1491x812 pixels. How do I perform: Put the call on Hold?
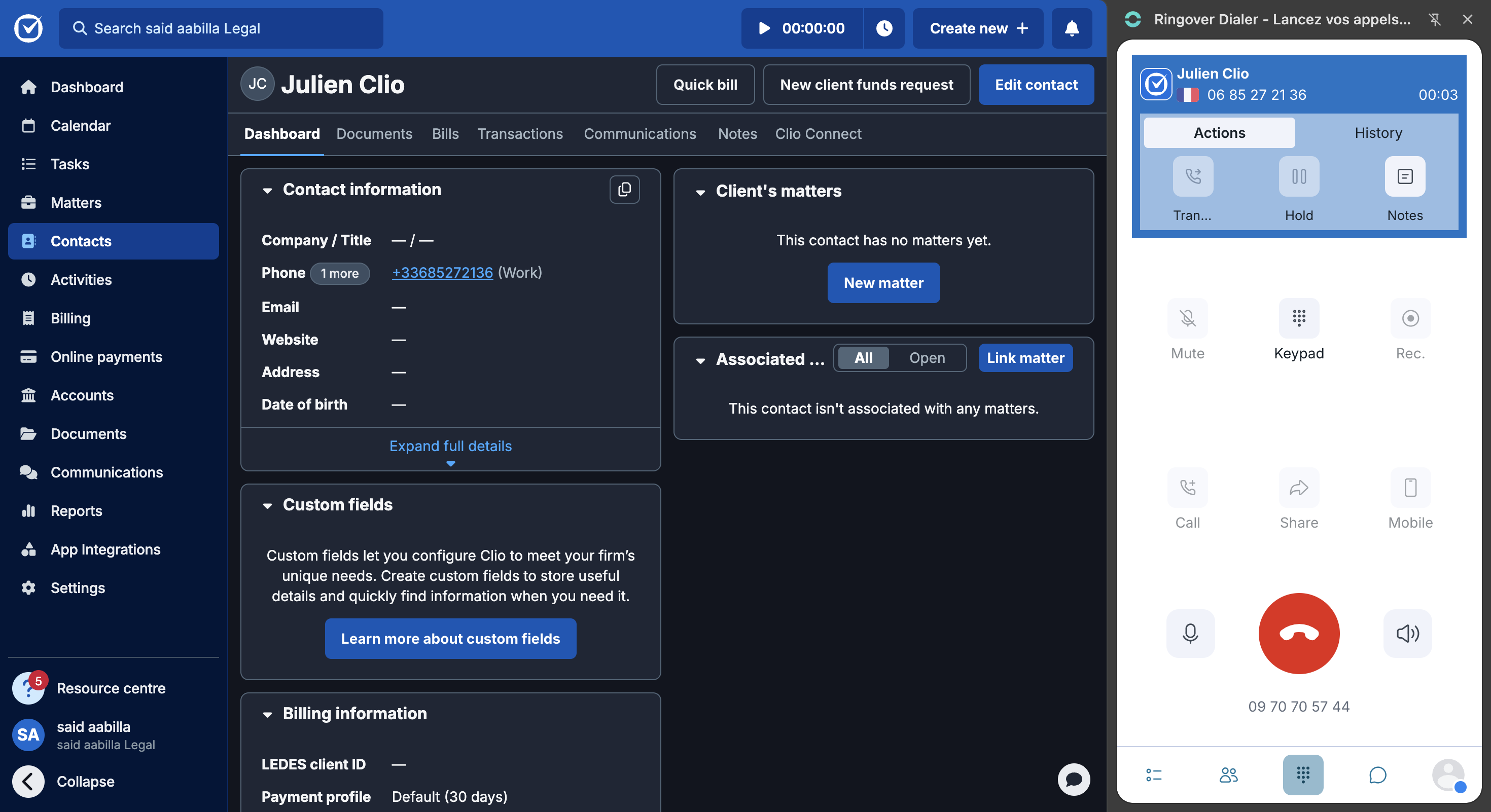(x=1298, y=176)
